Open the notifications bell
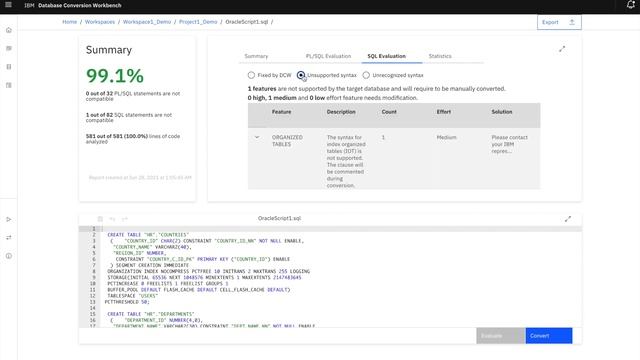Screen dimensions: 640x360 coord(631,5)
